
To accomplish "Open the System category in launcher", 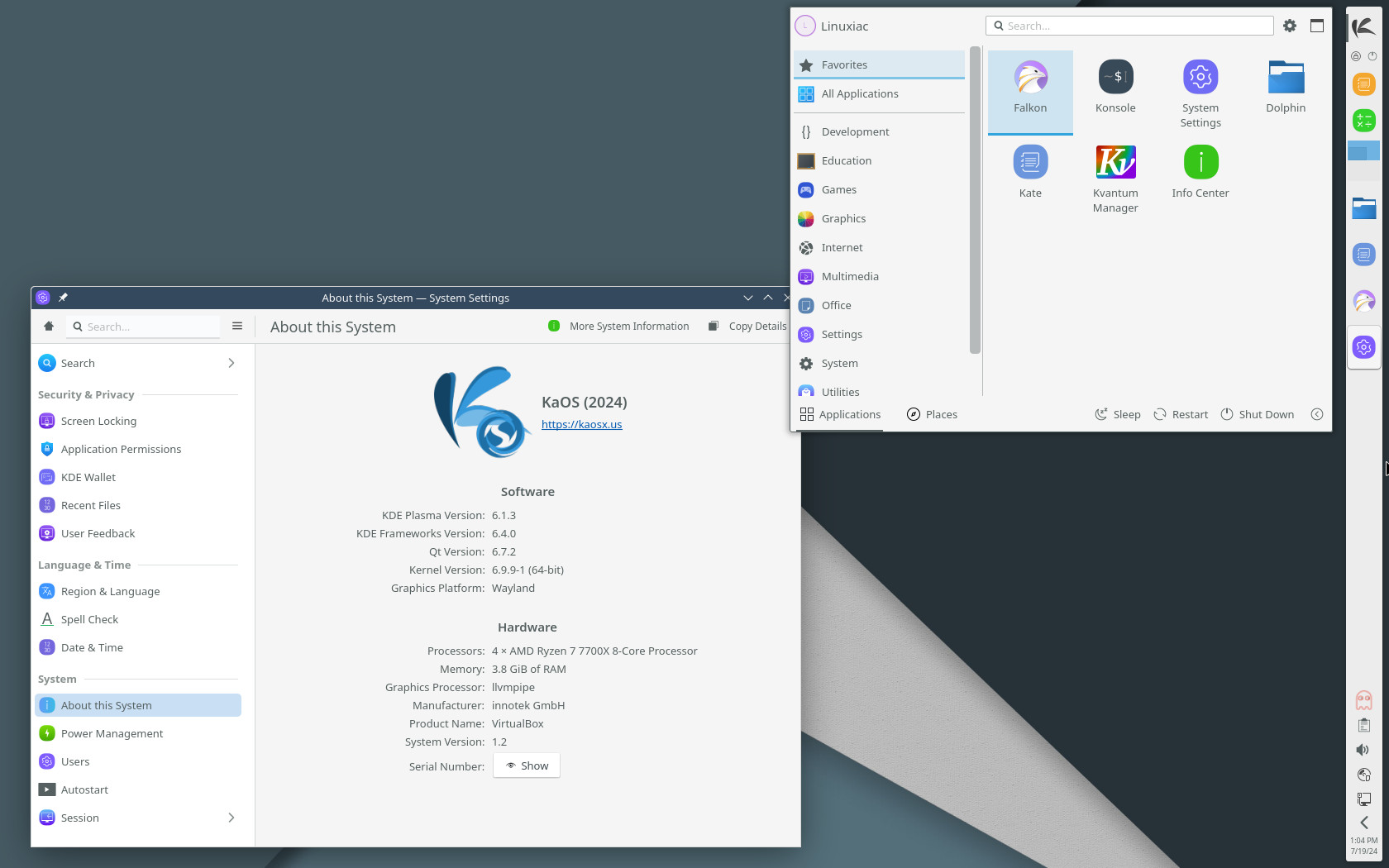I will point(879,363).
